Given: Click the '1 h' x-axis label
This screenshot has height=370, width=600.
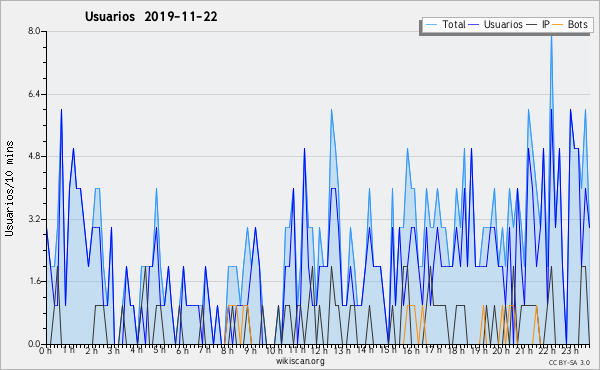Looking at the screenshot, I should tap(69, 350).
